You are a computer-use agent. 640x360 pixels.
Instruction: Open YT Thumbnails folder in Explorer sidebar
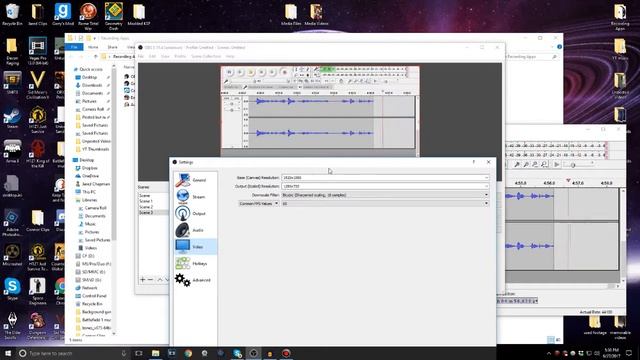click(92, 149)
